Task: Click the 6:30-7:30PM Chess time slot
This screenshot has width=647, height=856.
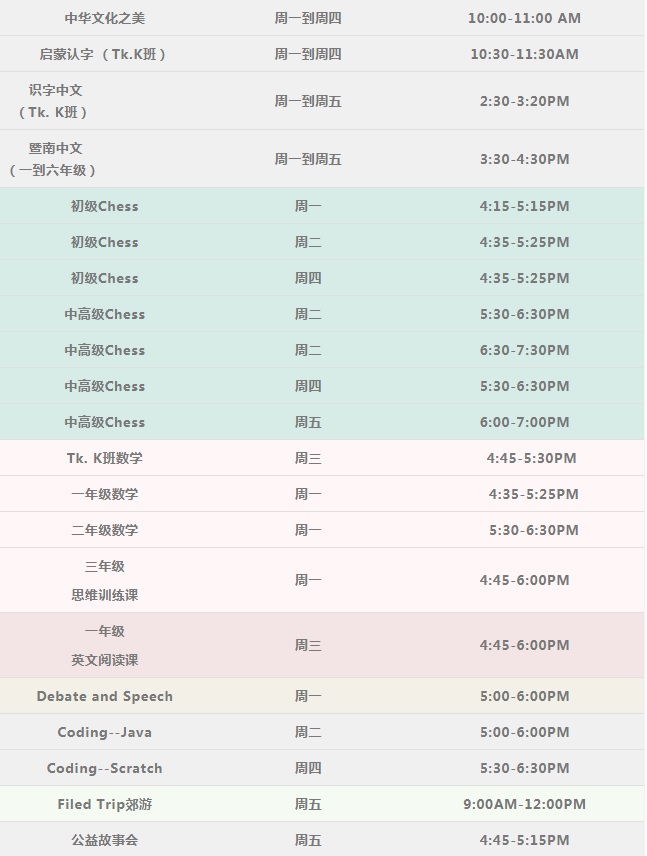Action: coord(524,350)
